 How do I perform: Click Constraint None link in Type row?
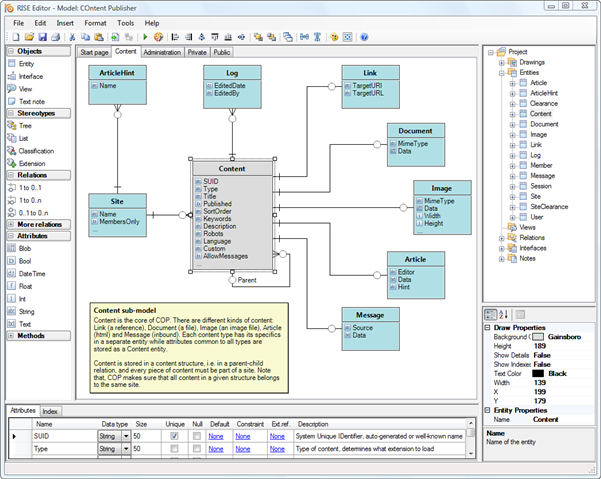pyautogui.click(x=243, y=449)
